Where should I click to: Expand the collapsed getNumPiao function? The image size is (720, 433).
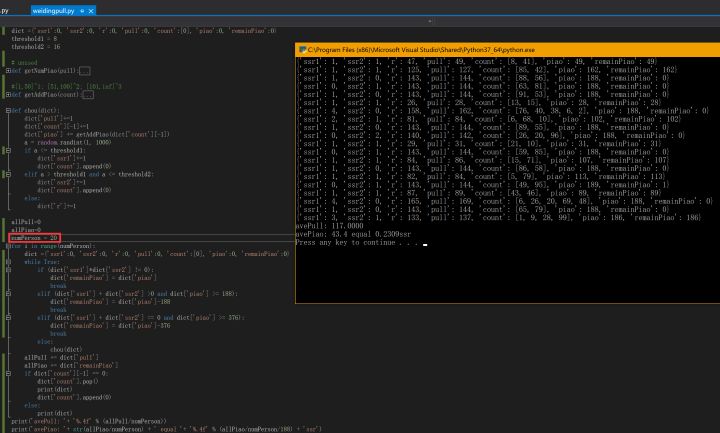8,71
